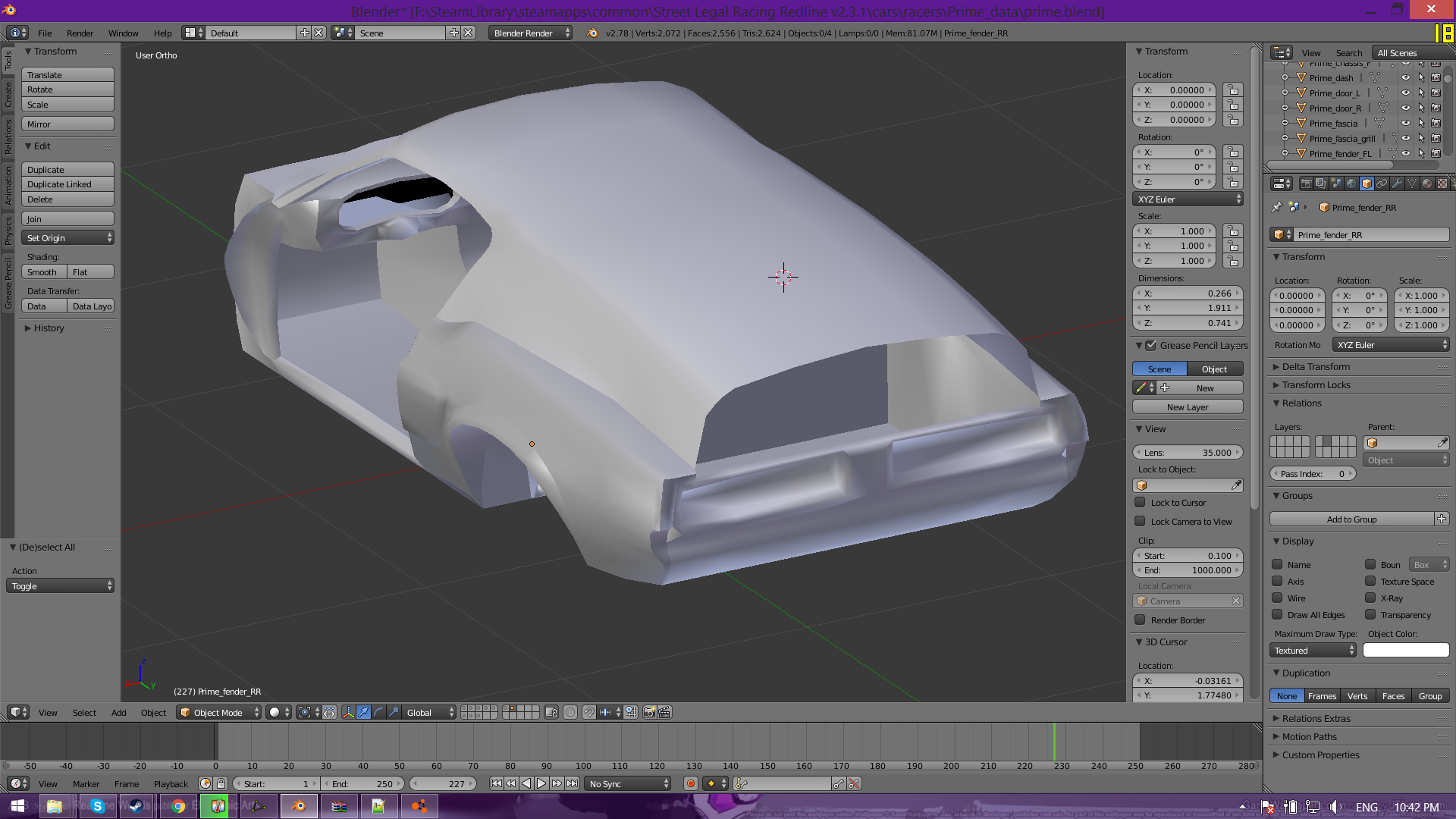Open the Constraints properties chain icon
Viewport: 1456px width, 819px height.
coord(1382,184)
